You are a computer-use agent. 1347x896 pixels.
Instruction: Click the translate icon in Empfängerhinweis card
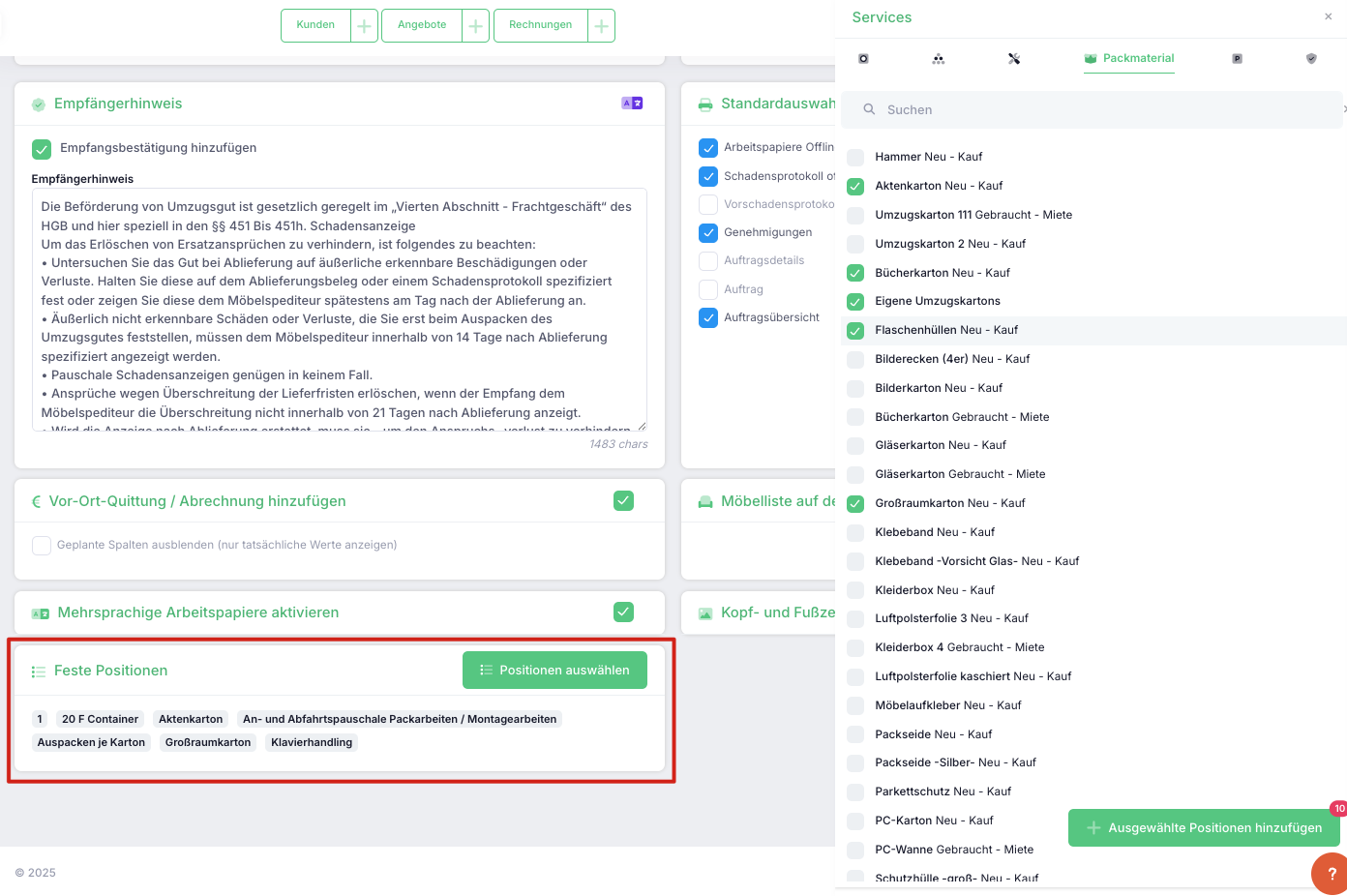pyautogui.click(x=632, y=104)
